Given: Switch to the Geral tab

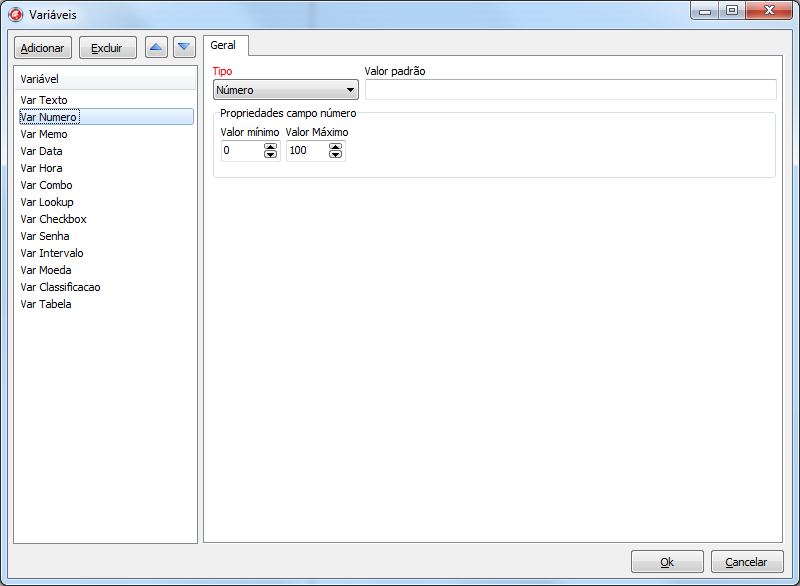Looking at the screenshot, I should 224,46.
